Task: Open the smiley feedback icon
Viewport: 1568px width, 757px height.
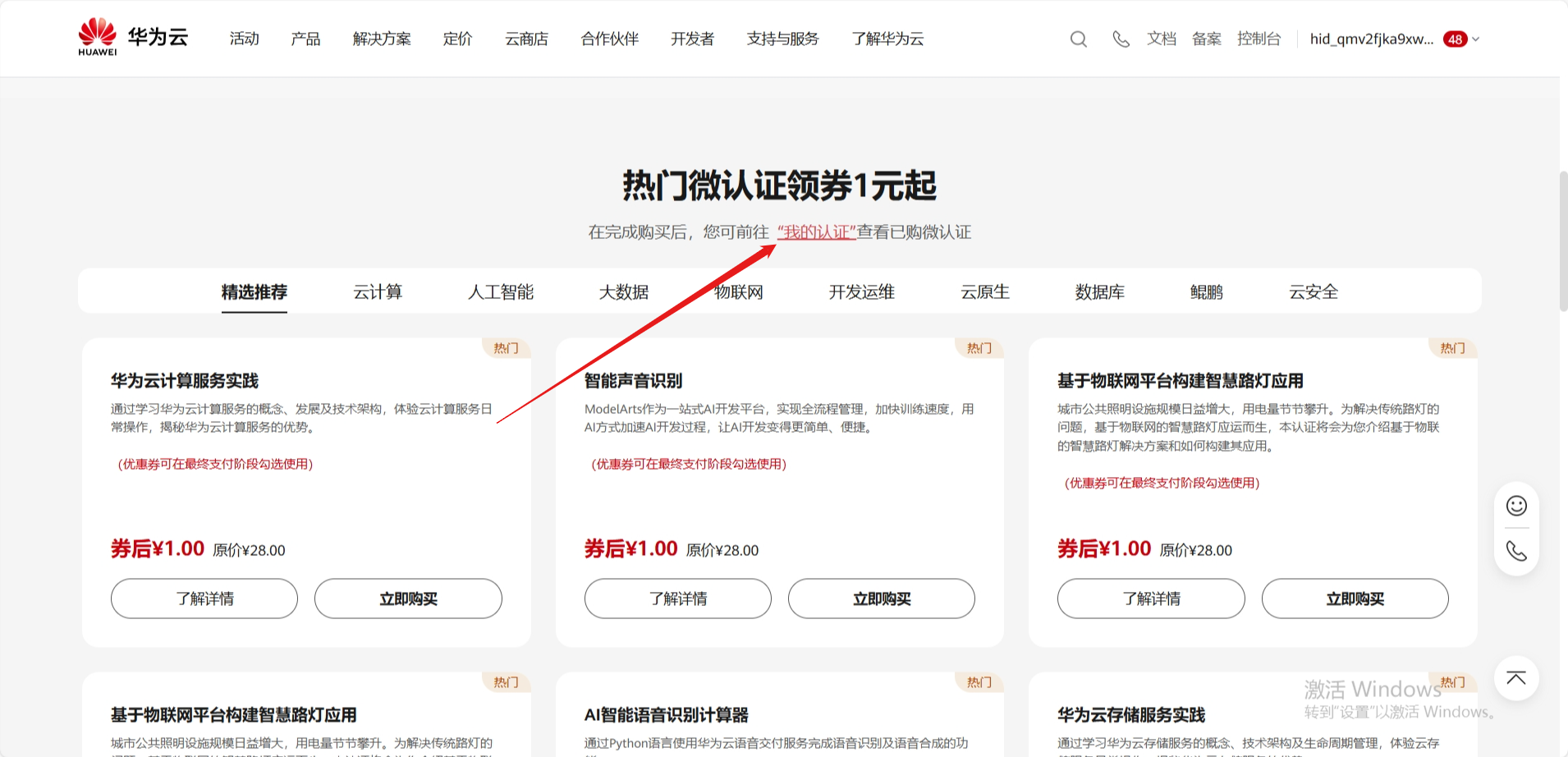Action: point(1515,506)
